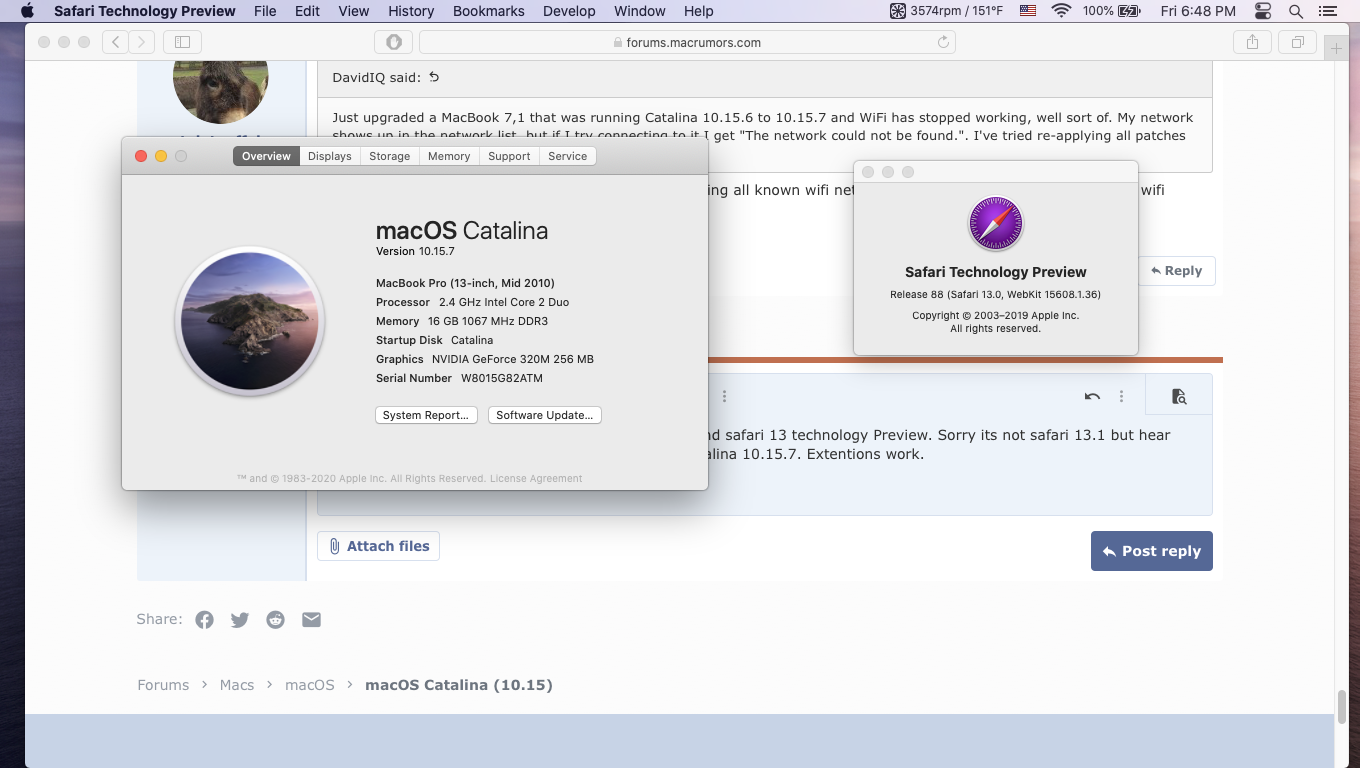This screenshot has height=768, width=1360.
Task: Click the Fri 6:48 PM clock
Action: point(1198,11)
